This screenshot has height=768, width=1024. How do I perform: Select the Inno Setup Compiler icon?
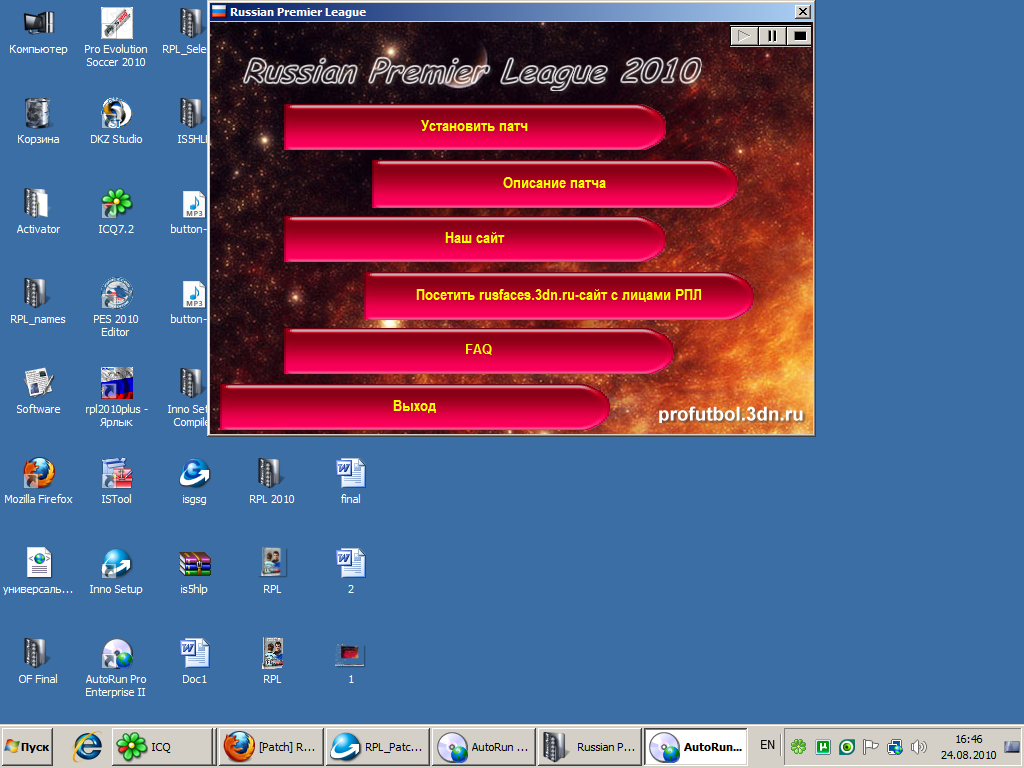pyautogui.click(x=188, y=398)
